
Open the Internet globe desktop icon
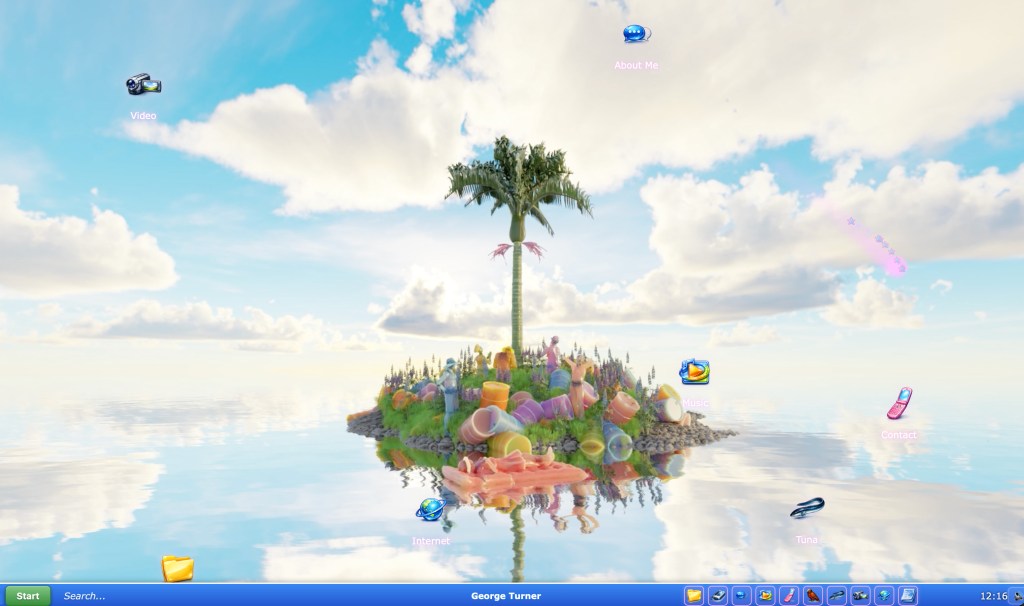(x=430, y=509)
